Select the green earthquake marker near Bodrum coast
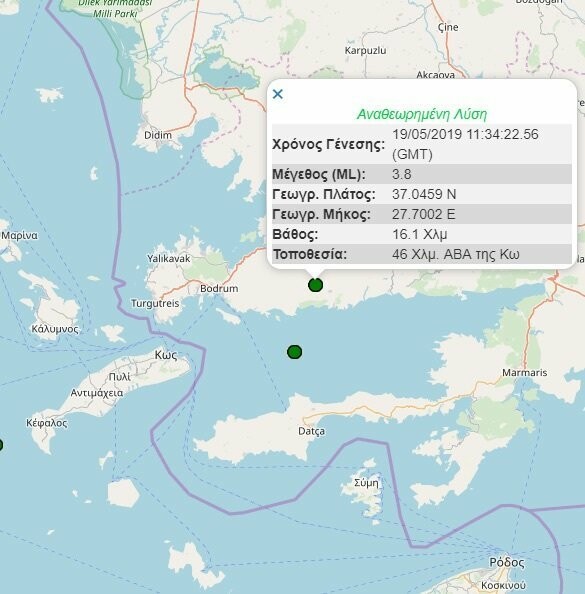Screen dimensions: 585x594 click(316, 284)
